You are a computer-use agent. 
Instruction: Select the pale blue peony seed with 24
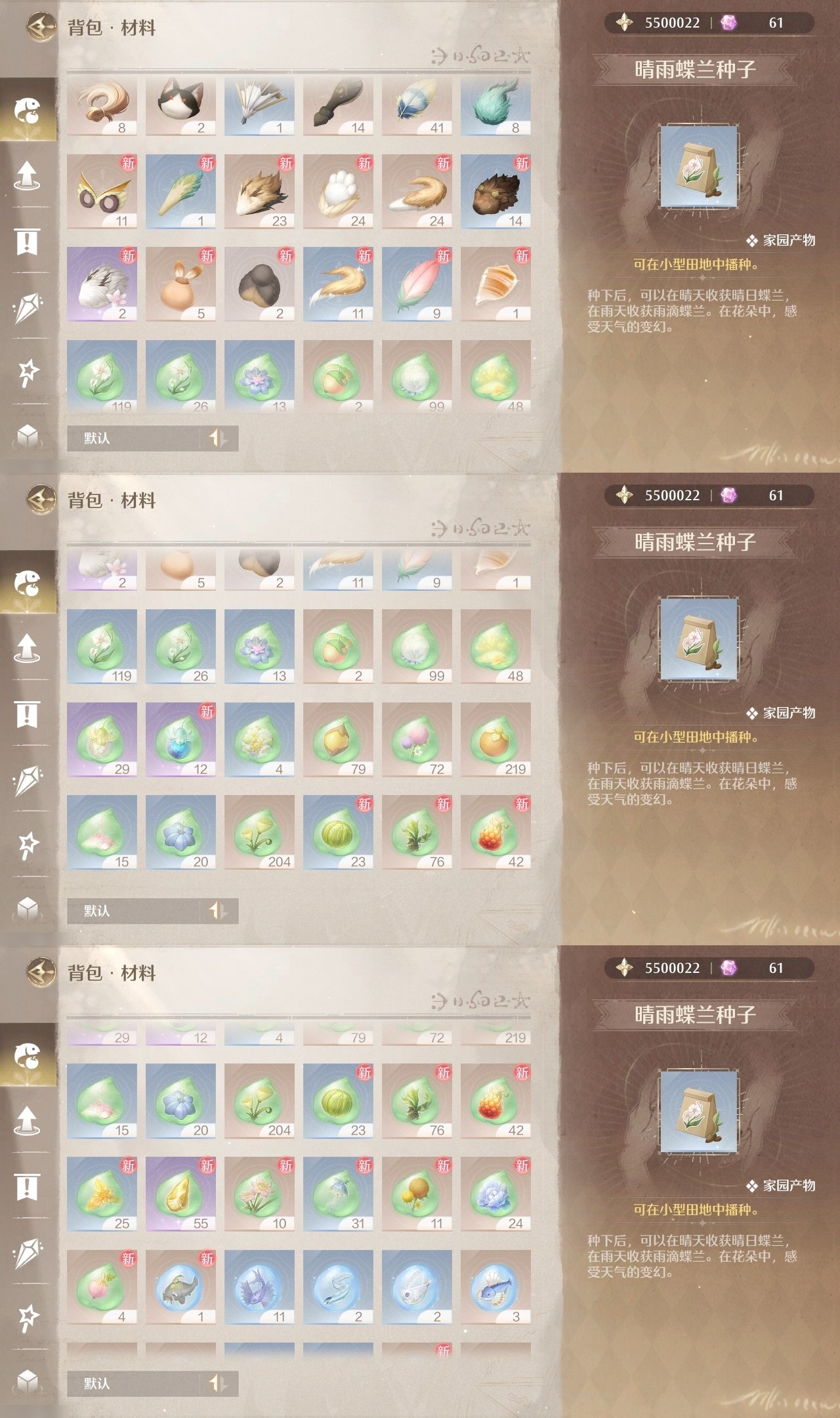click(495, 1194)
